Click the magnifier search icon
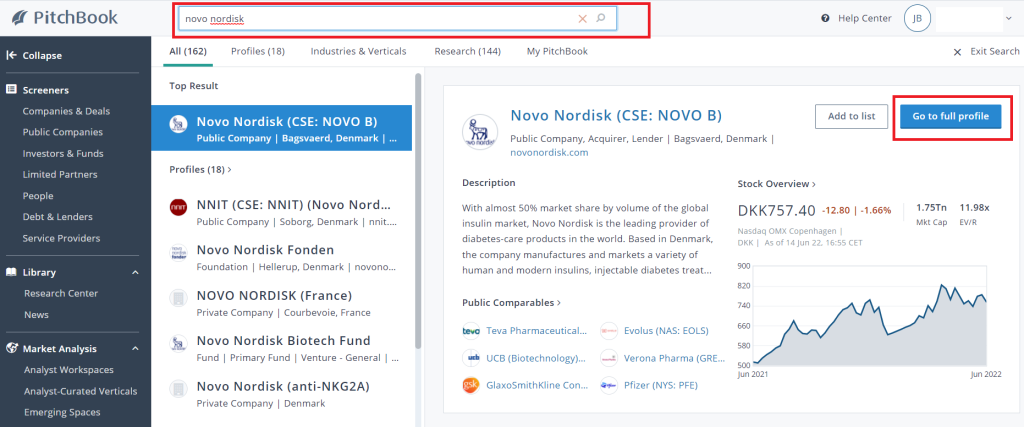1024x427 pixels. [601, 18]
